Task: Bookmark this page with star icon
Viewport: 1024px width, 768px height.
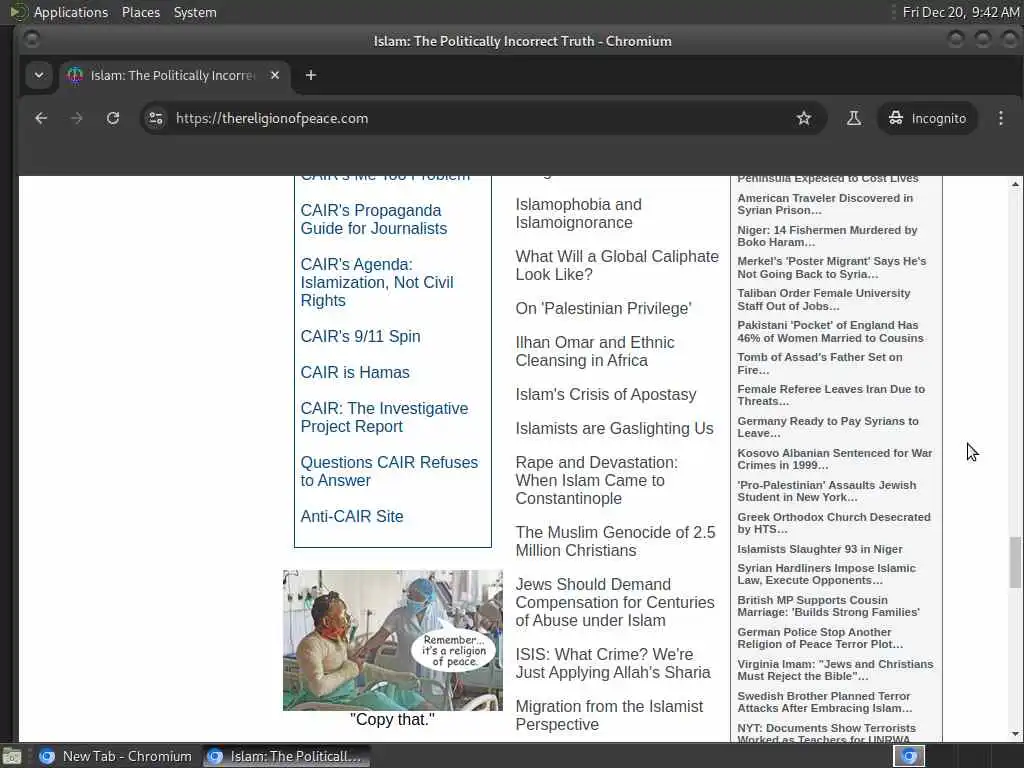Action: click(804, 118)
